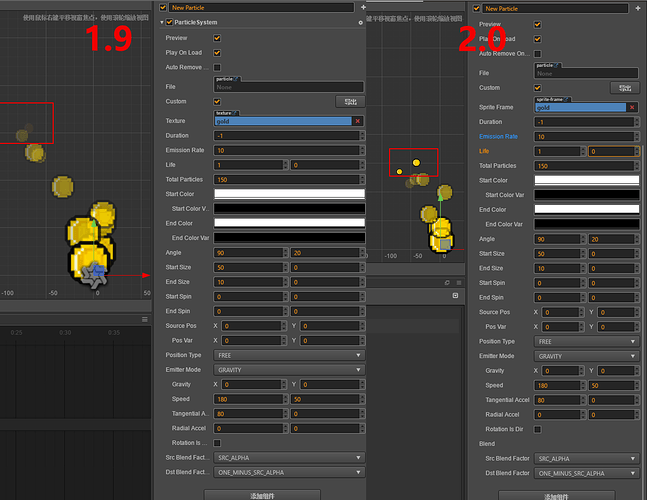This screenshot has height=500, width=647.
Task: Toggle the node active checkbox beside New Particle in 1.9
Action: (163, 7)
